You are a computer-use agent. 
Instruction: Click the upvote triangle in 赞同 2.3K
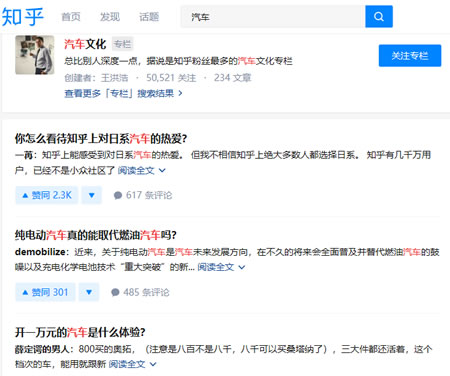(x=25, y=195)
